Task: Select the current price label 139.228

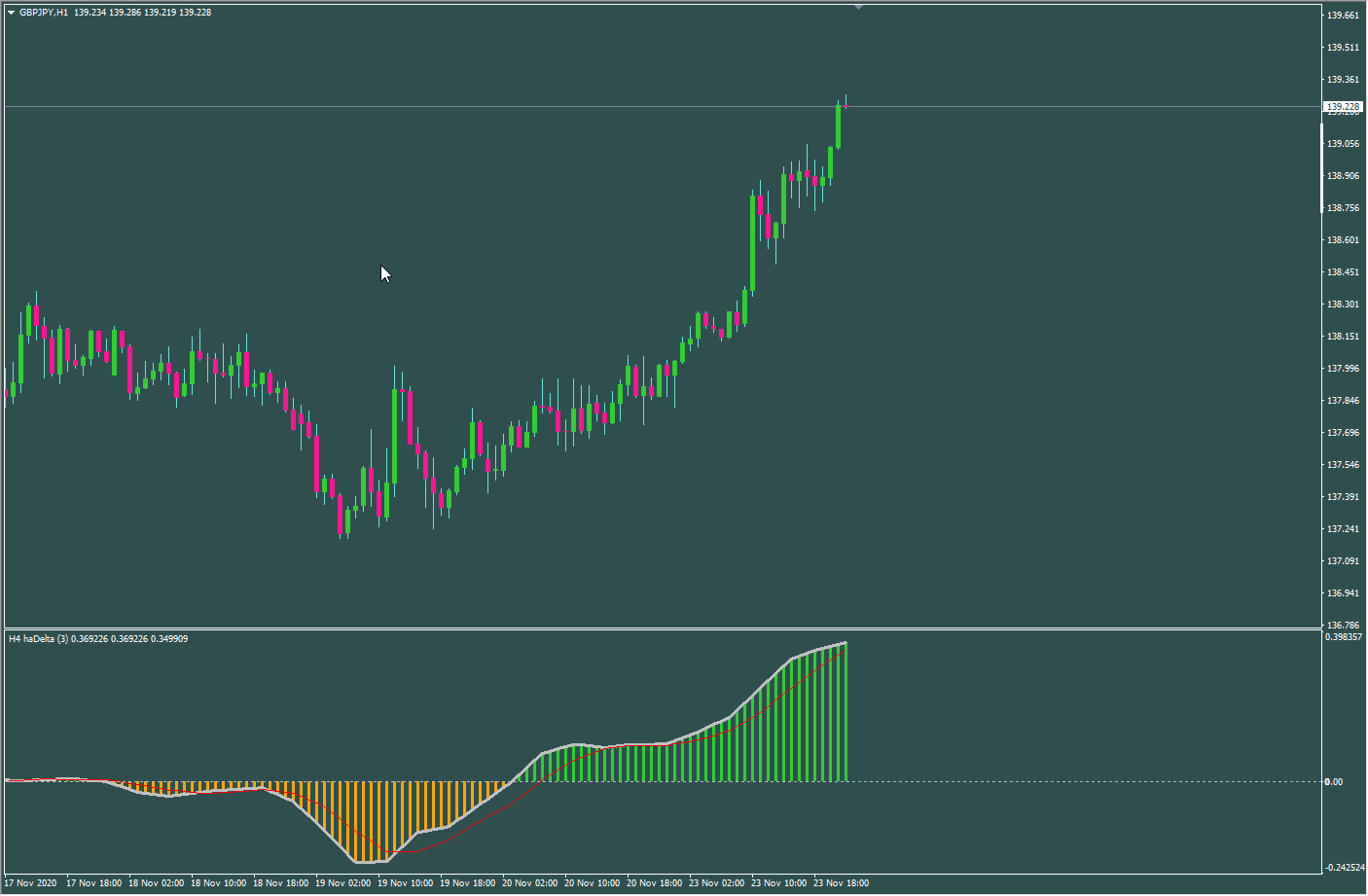Action: point(1344,106)
